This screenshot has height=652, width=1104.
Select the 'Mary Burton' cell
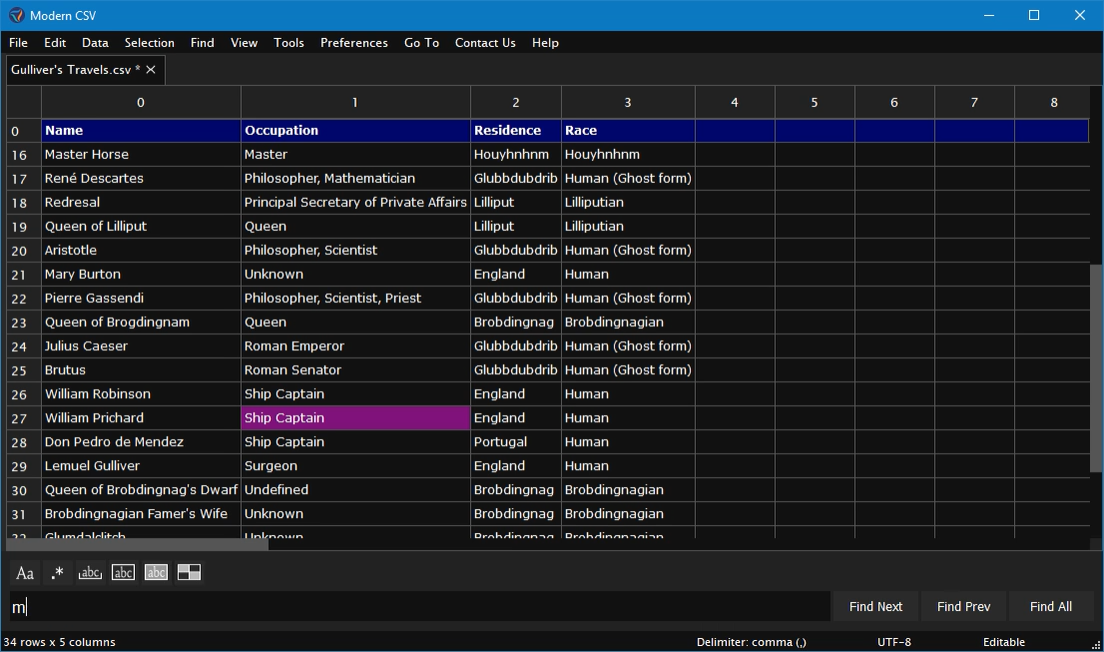141,275
